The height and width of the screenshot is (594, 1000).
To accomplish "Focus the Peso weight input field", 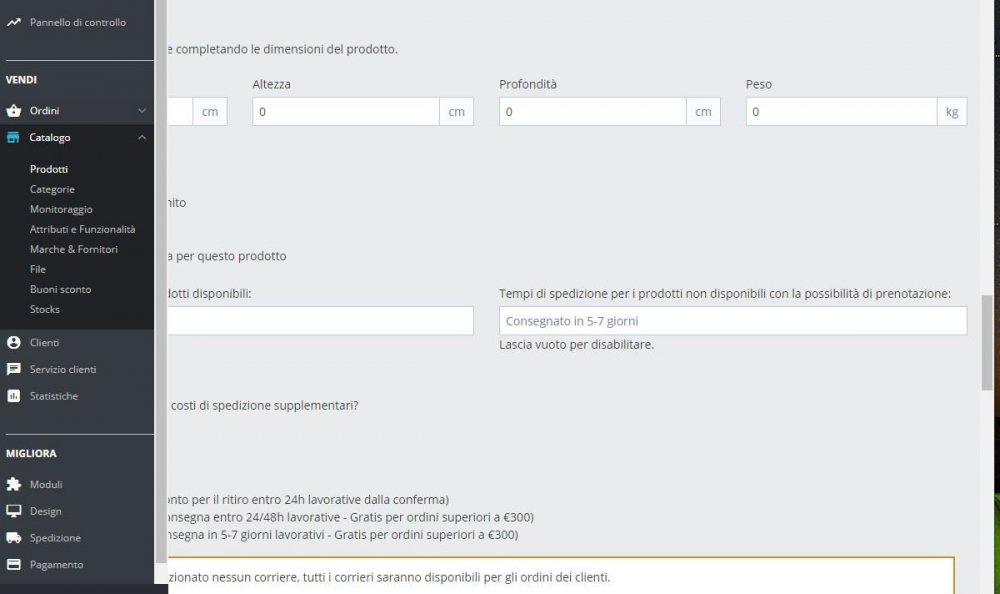I will [x=841, y=112].
